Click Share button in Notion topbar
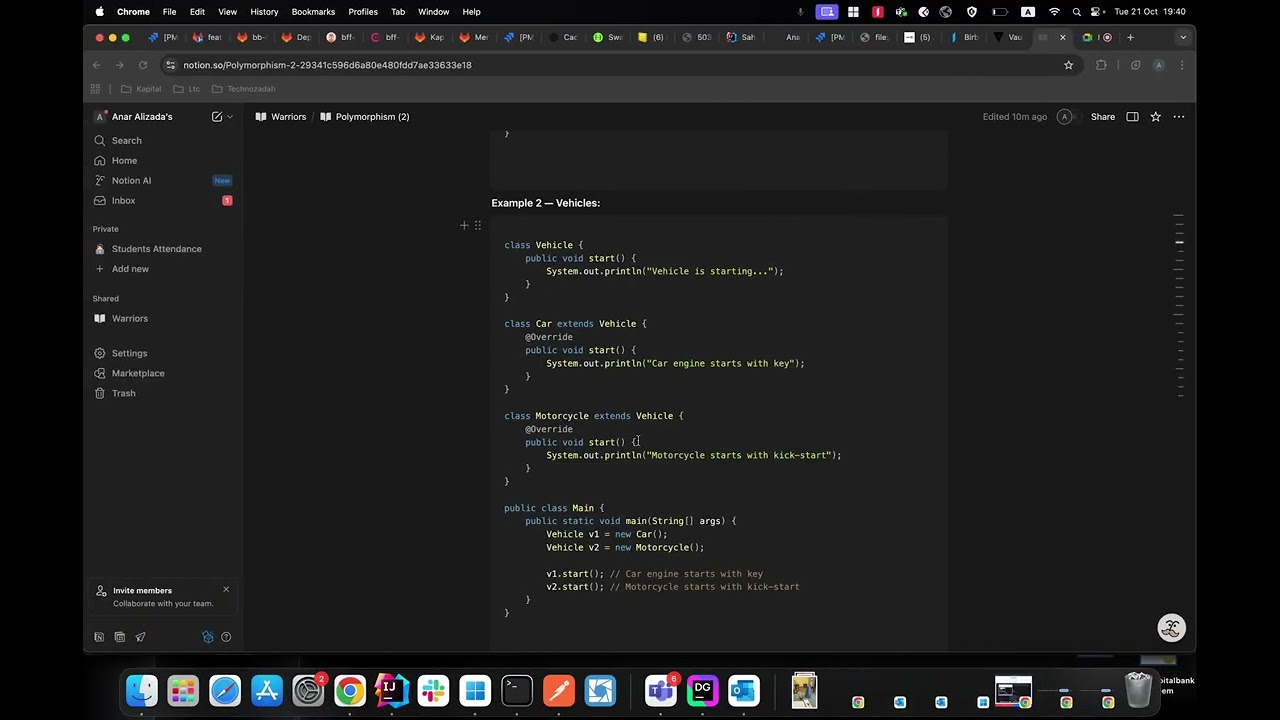Image resolution: width=1280 pixels, height=720 pixels. click(x=1103, y=117)
